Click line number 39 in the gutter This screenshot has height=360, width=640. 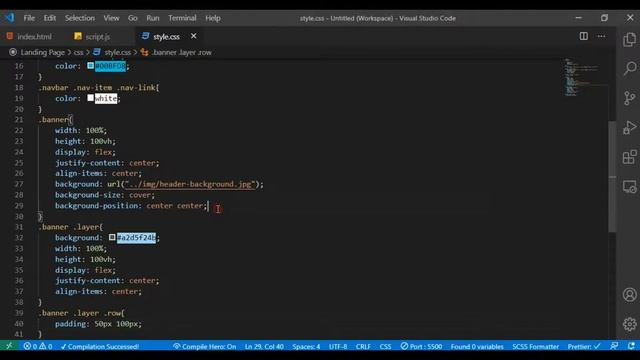tap(19, 313)
